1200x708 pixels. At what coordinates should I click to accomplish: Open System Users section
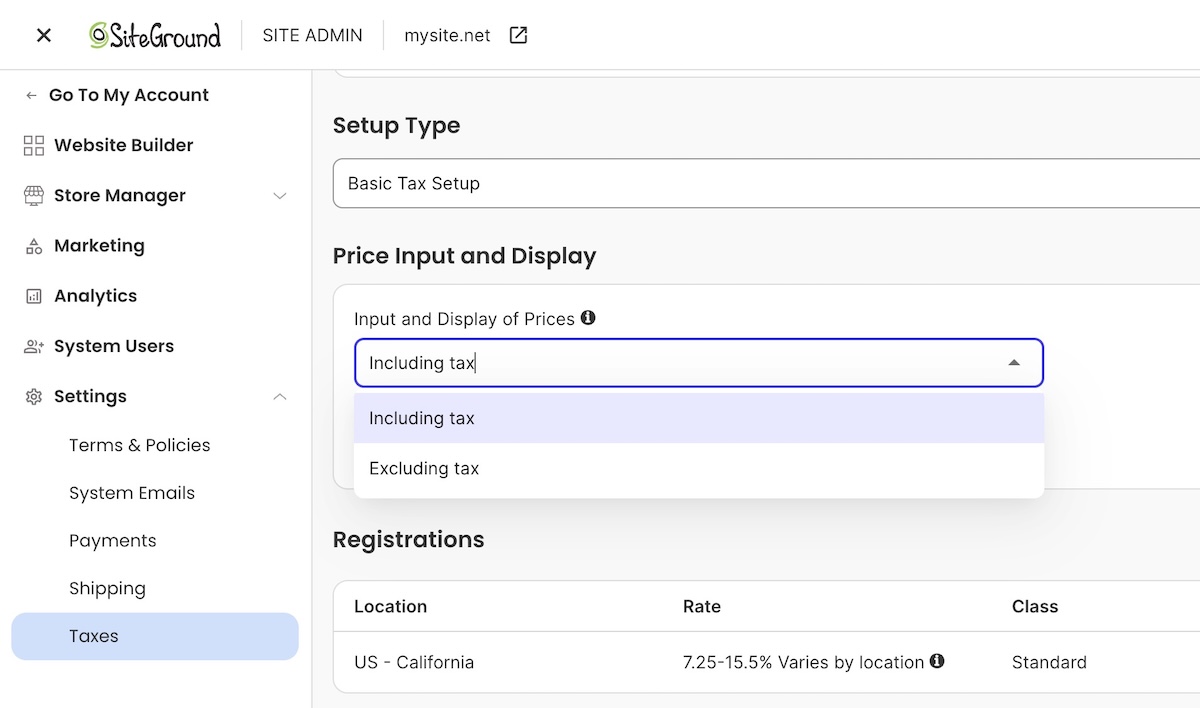pyautogui.click(x=114, y=346)
